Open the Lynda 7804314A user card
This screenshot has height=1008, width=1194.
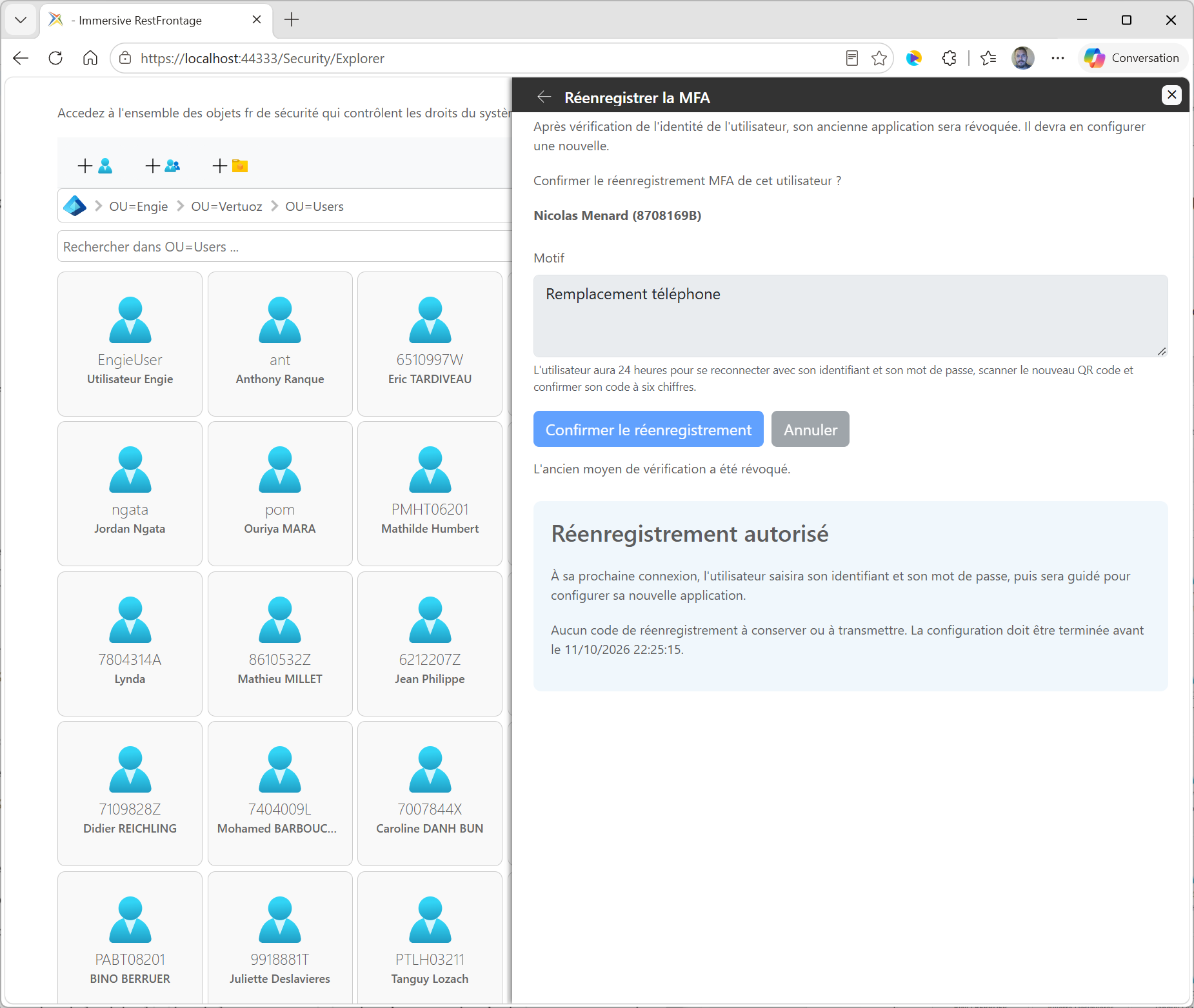[130, 644]
